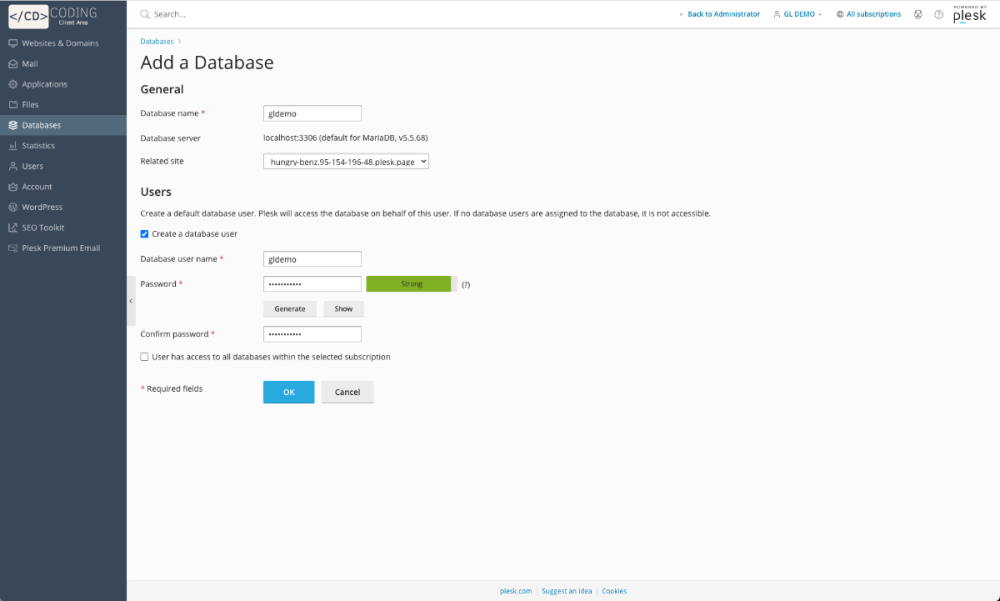The height and width of the screenshot is (601, 1000).
Task: Click the help question mark icon in header
Action: (938, 15)
